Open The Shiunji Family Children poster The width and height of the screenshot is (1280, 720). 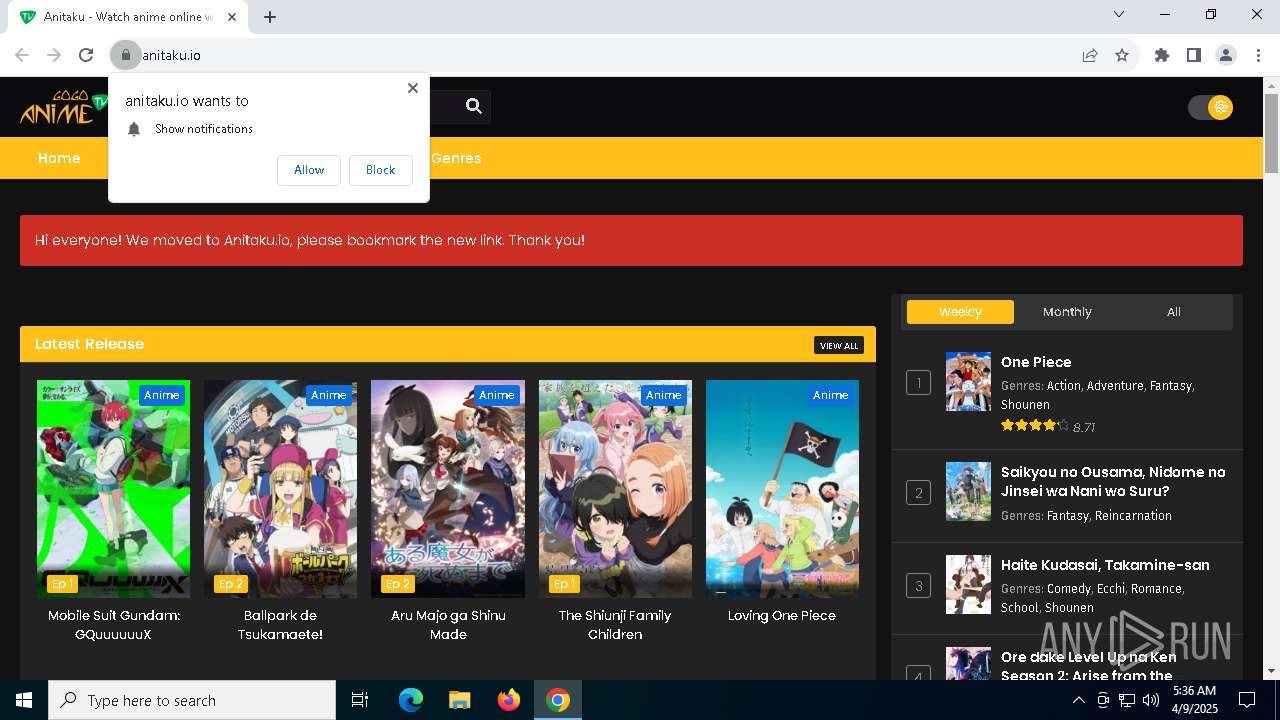click(x=615, y=489)
